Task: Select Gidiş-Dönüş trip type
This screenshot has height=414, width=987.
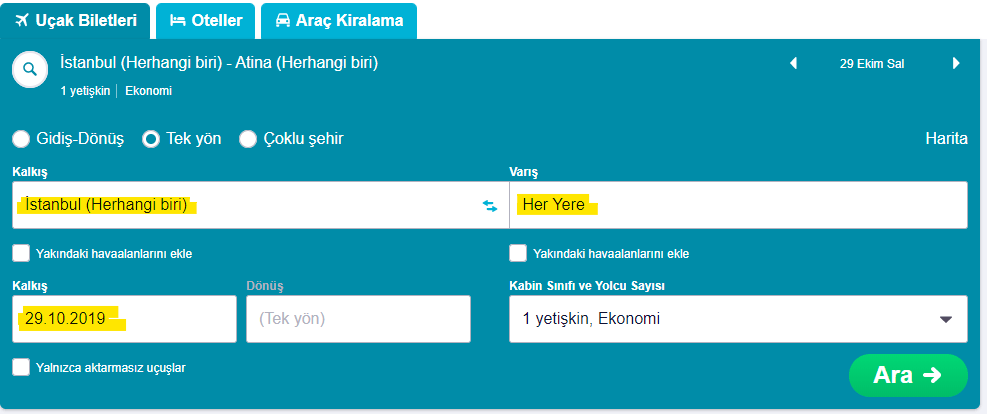Action: click(x=21, y=139)
